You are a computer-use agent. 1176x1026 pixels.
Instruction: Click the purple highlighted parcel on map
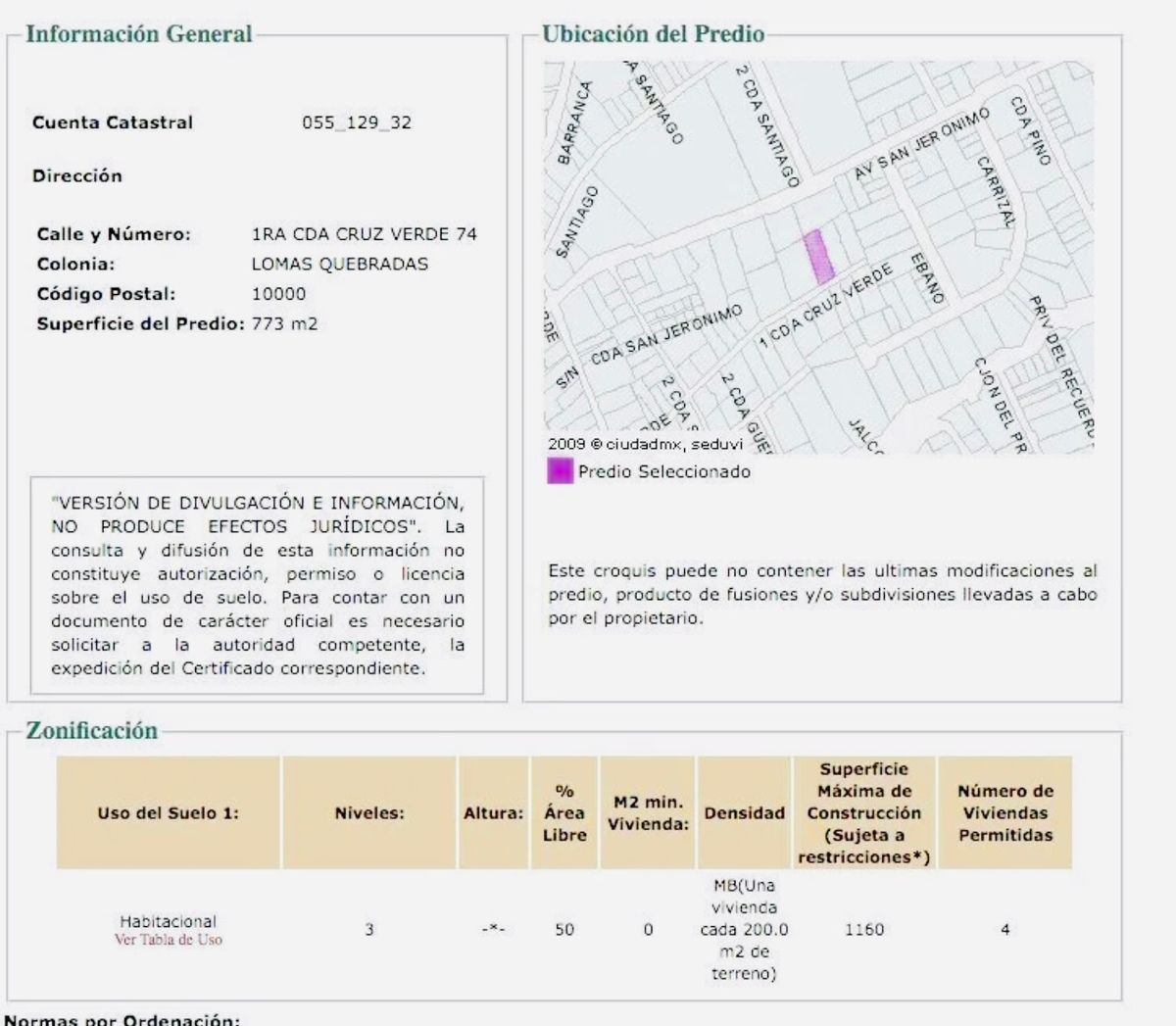click(x=818, y=257)
